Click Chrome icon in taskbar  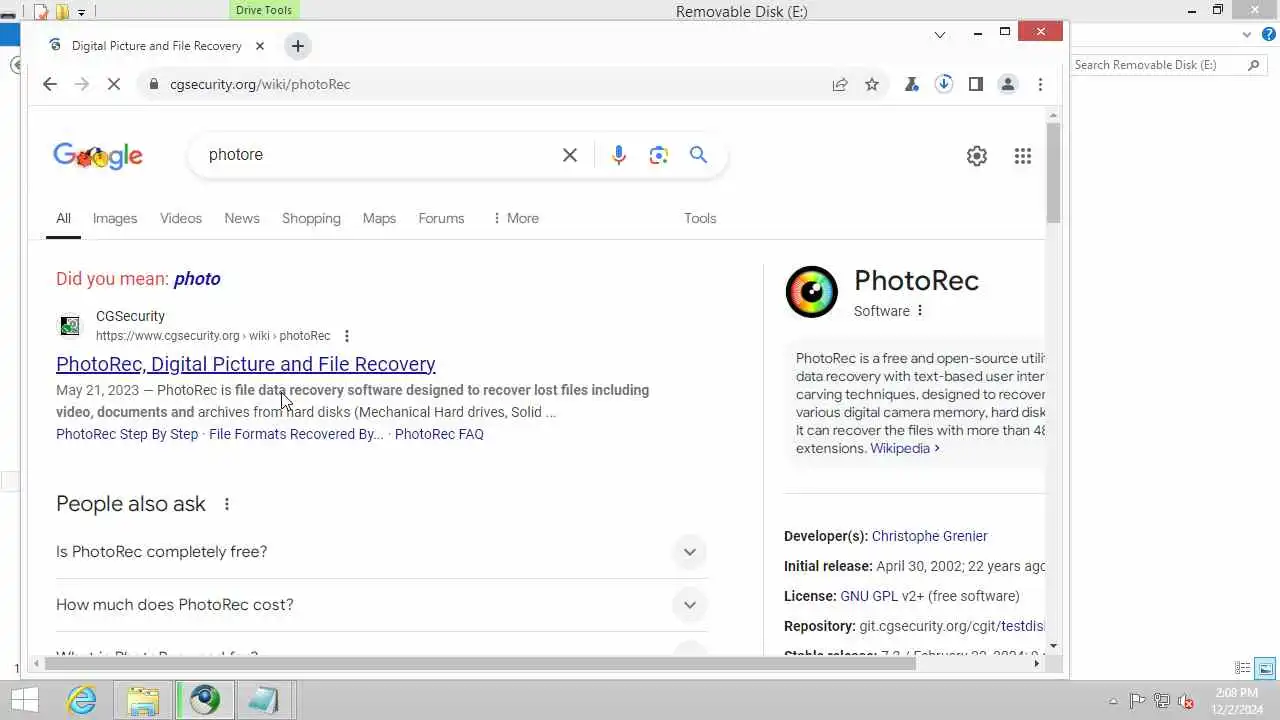coord(205,700)
